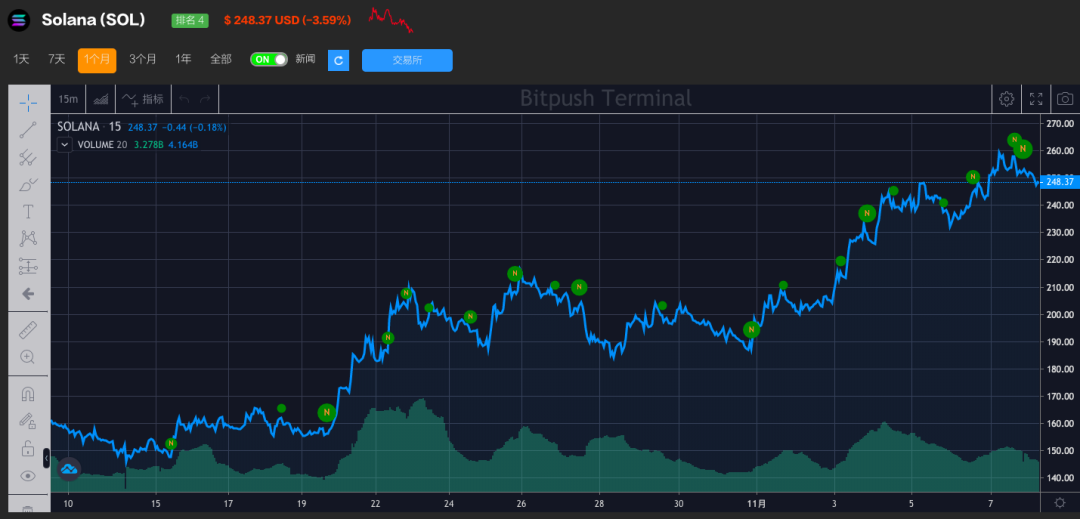
Task: Click the news marker N near October 15
Action: pyautogui.click(x=172, y=444)
